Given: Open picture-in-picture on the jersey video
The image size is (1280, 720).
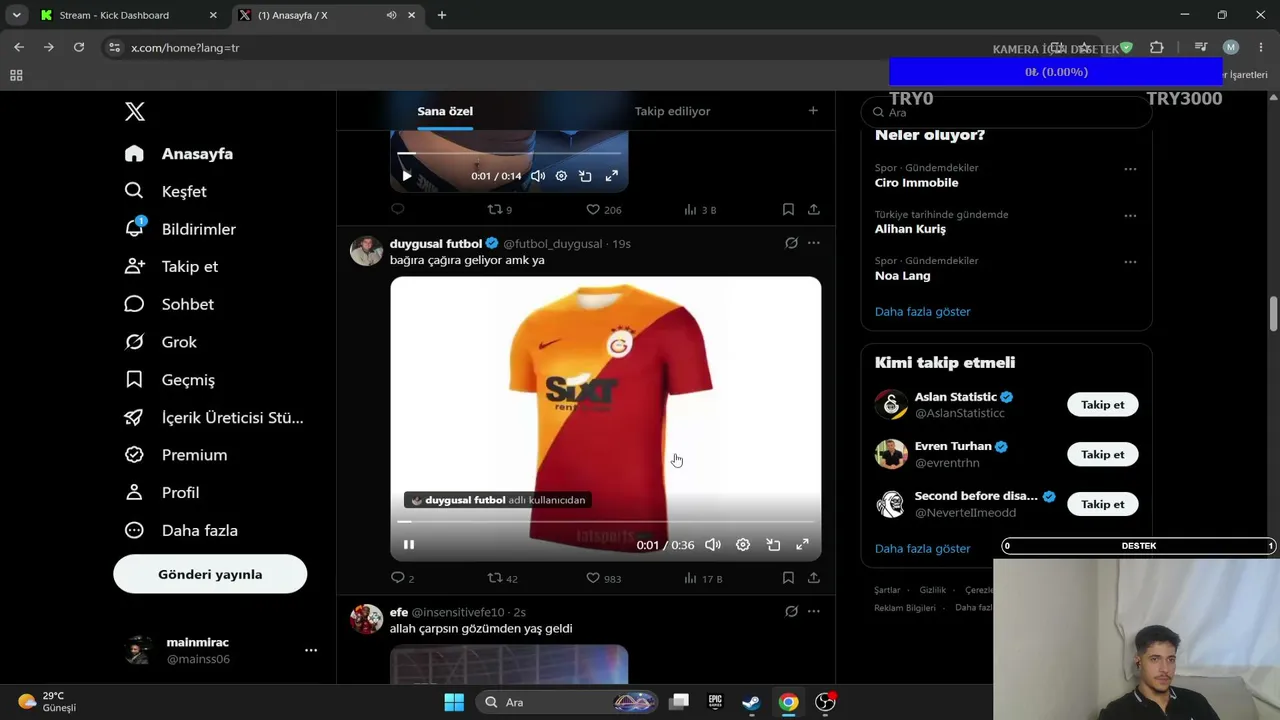Looking at the screenshot, I should (773, 545).
